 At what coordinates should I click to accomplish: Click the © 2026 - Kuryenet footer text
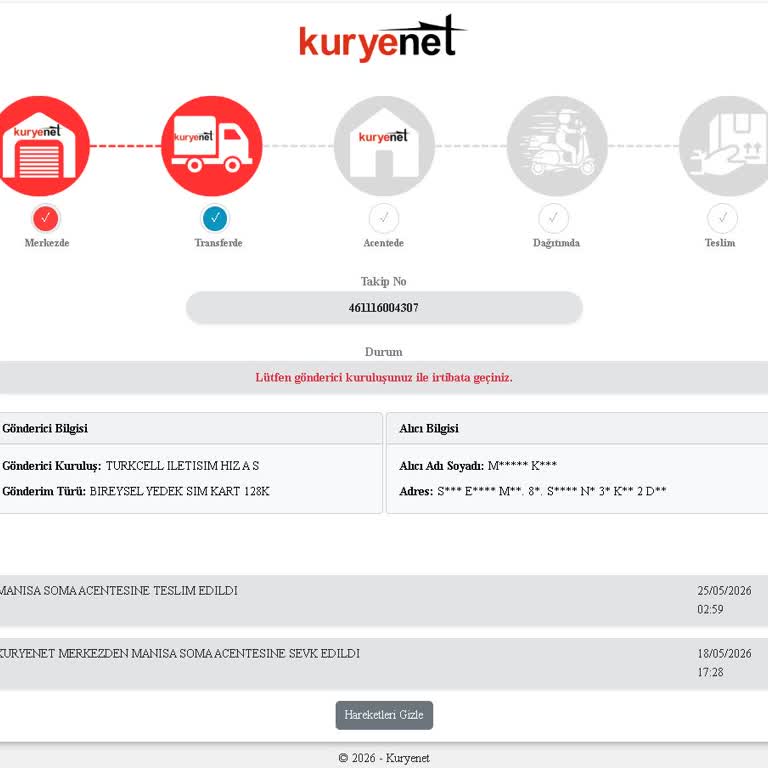tap(384, 758)
